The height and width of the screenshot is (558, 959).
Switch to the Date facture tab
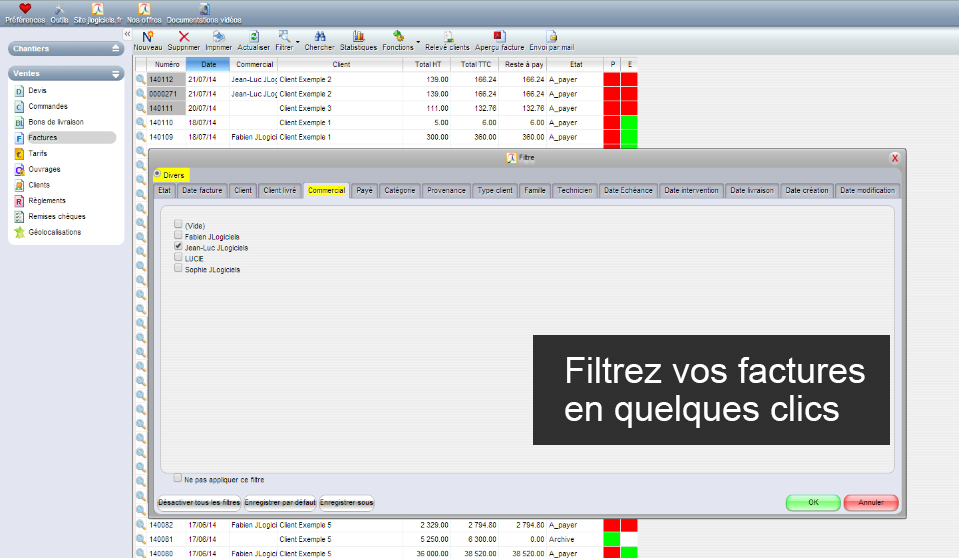[x=202, y=191]
